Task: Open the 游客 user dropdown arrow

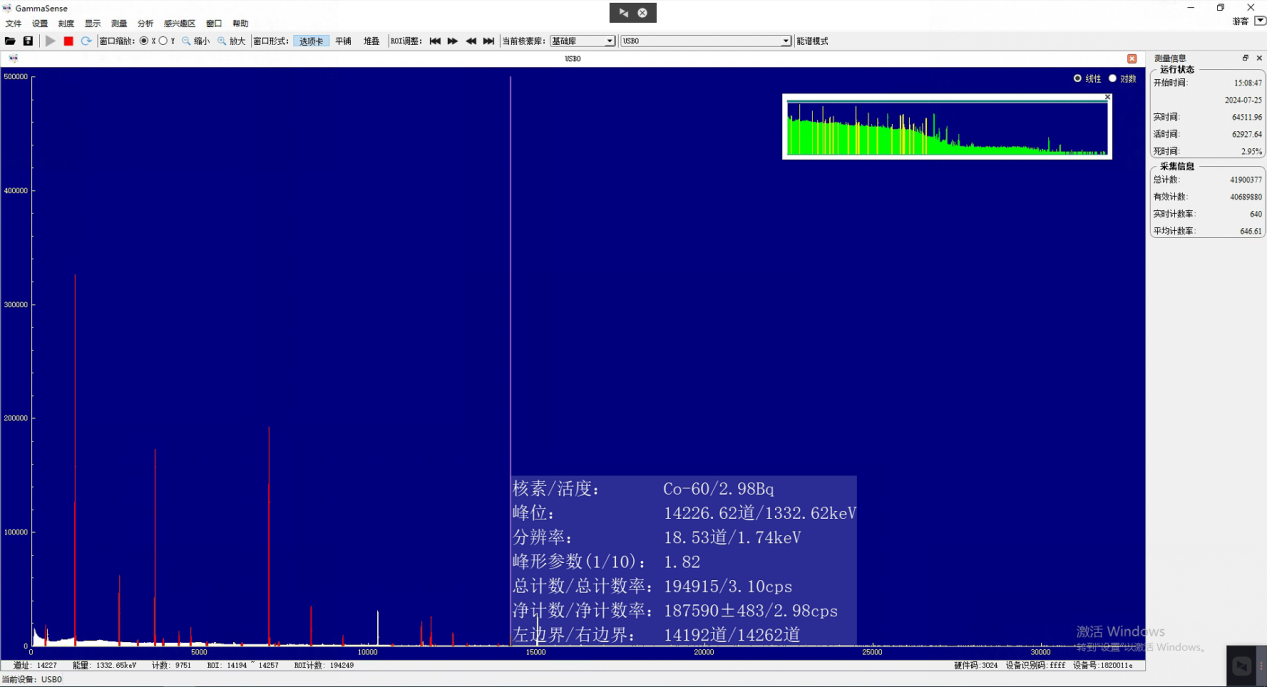Action: point(1260,21)
